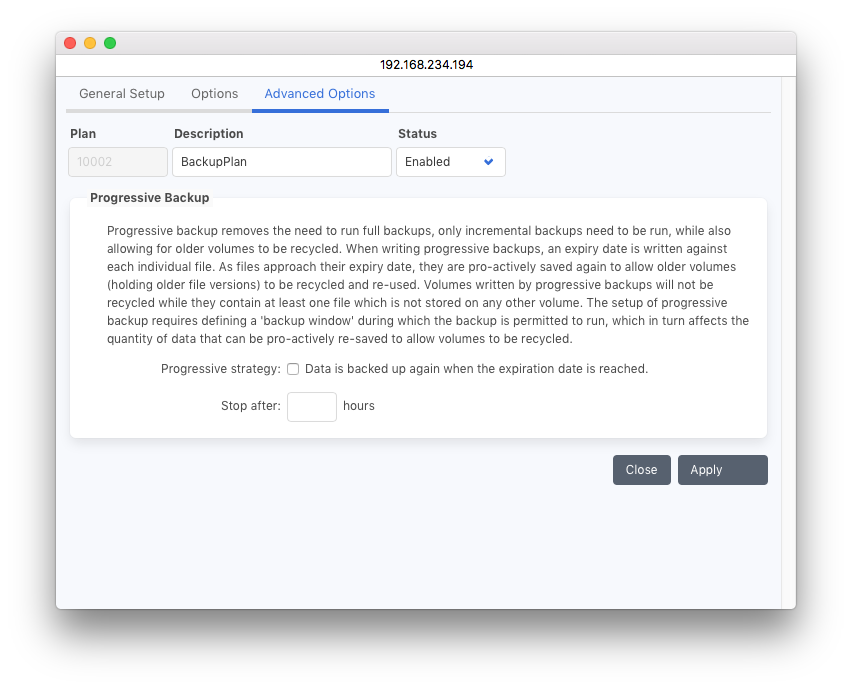Enable the Progressive strategy checkbox
The image size is (852, 689).
(x=293, y=369)
